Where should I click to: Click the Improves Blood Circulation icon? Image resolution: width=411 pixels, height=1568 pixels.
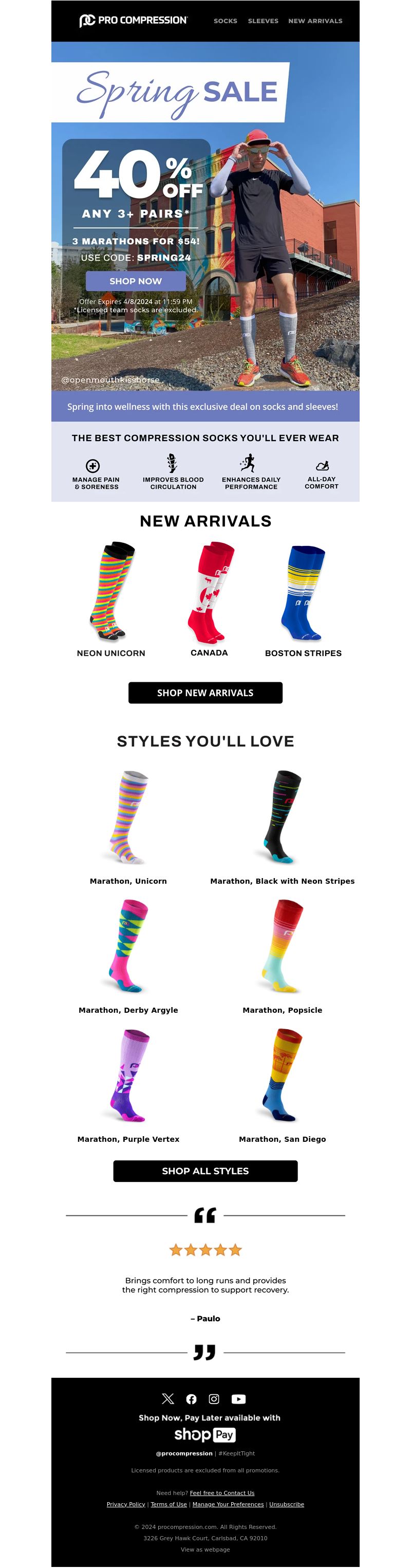pyautogui.click(x=172, y=463)
